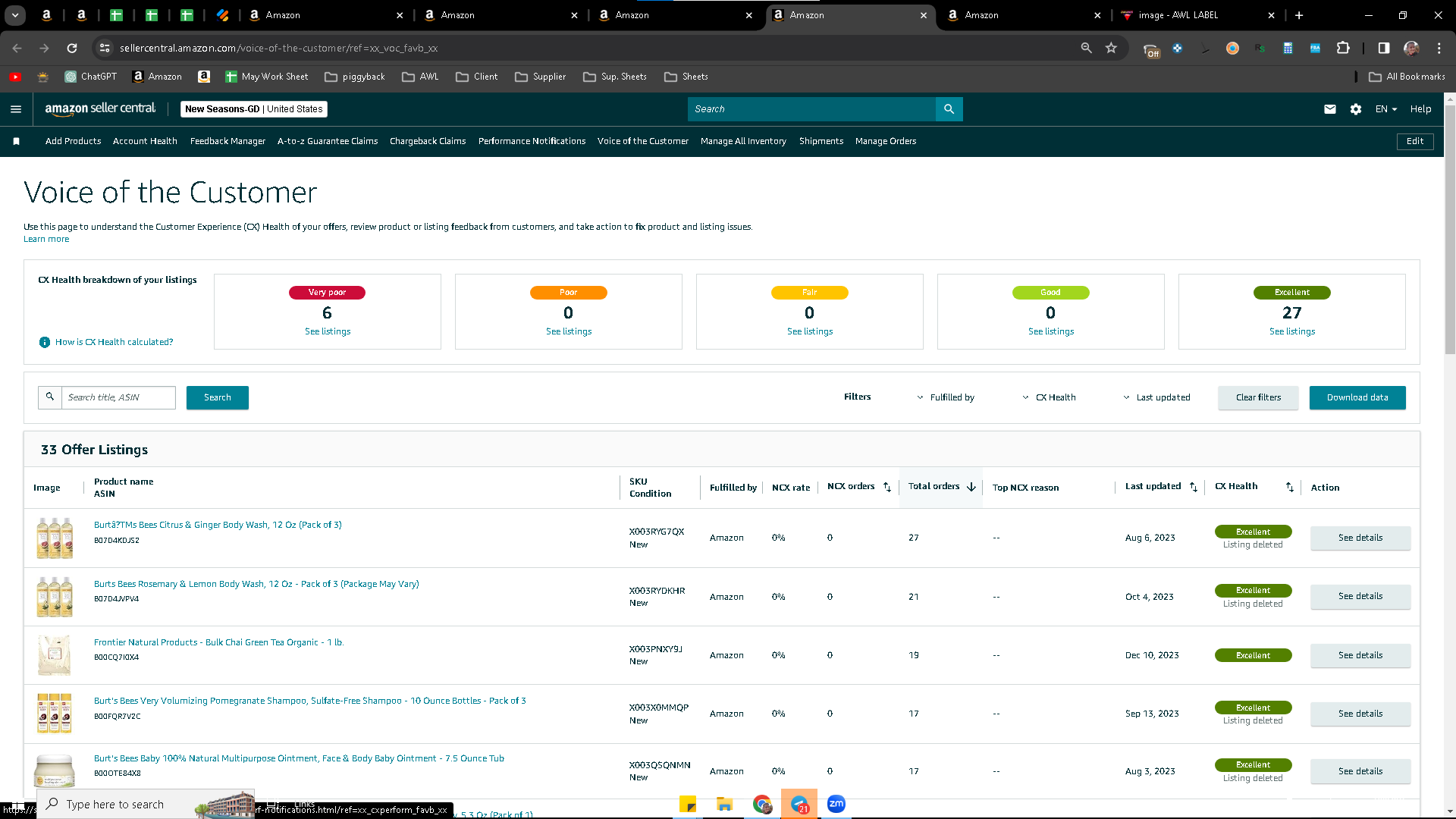Sort by Last updated arrows icon
The image size is (1456, 819).
click(1194, 487)
